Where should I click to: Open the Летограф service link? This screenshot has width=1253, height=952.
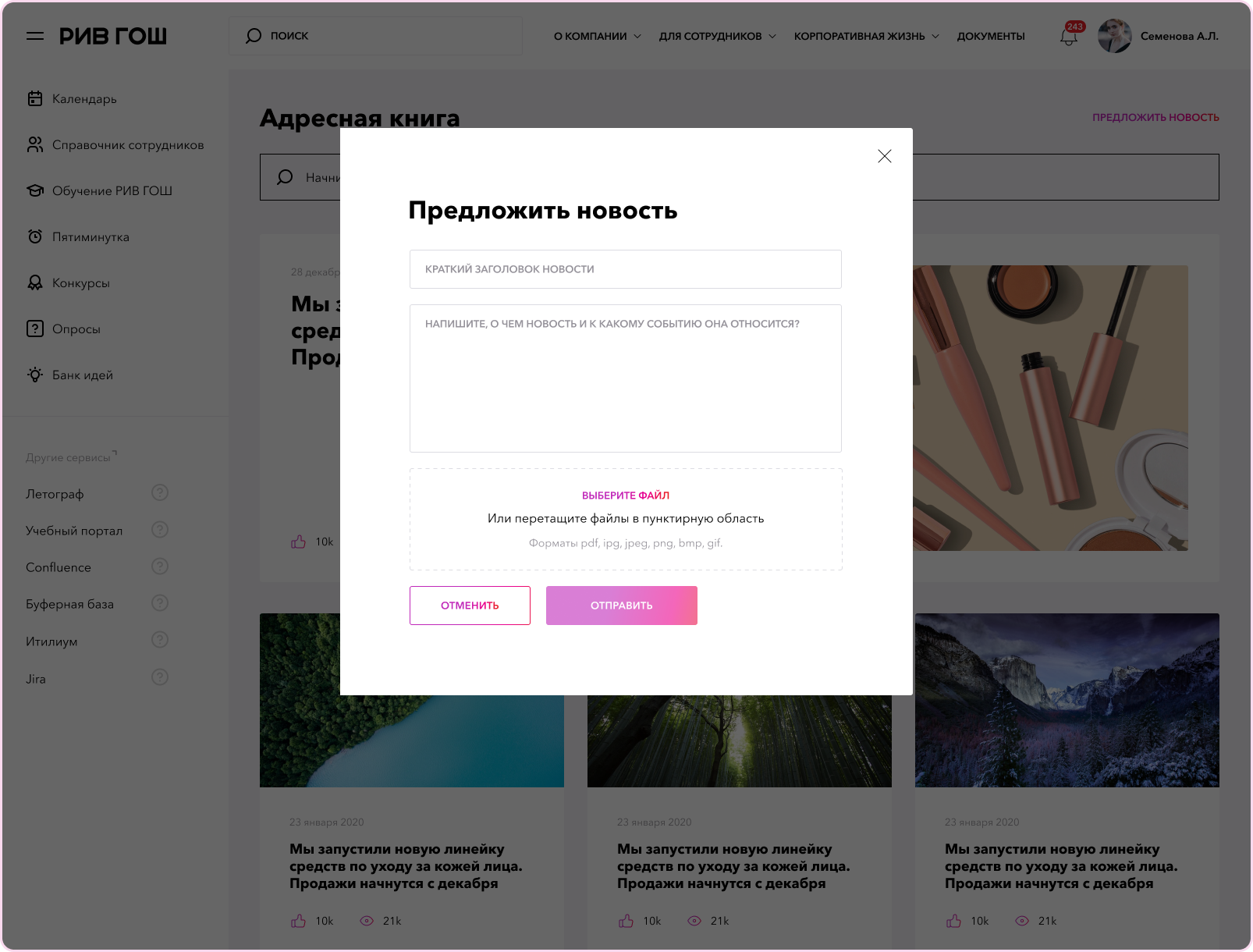(x=55, y=494)
